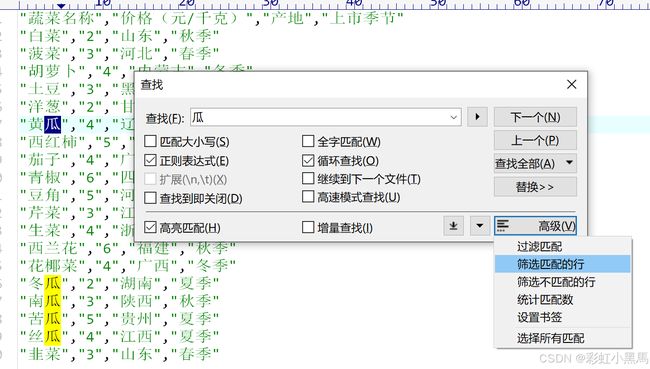Enable 匹配大小写(S) checkbox
Viewport: 650px width, 369px height.
tap(150, 141)
